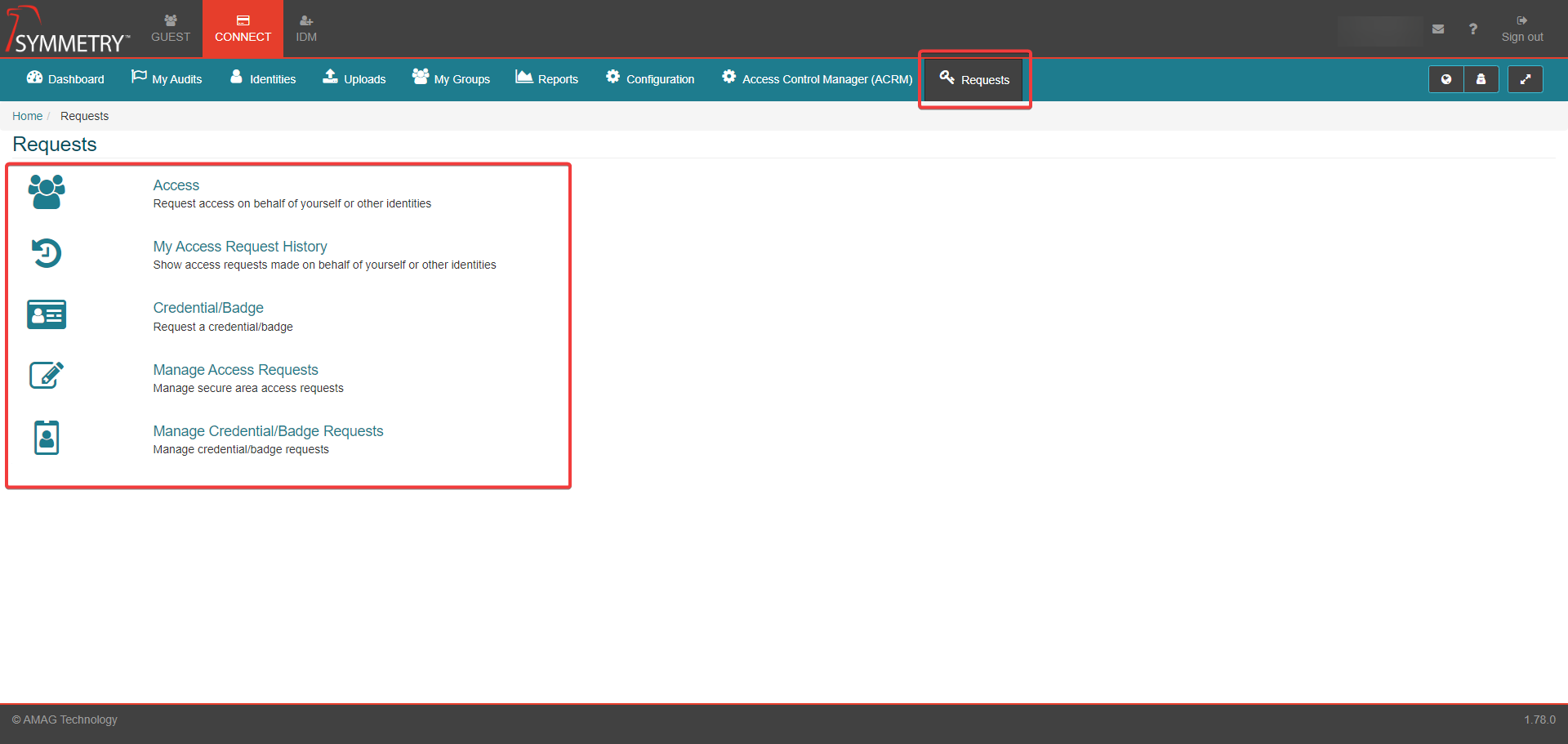
Task: Sign out of the application
Action: point(1522,29)
